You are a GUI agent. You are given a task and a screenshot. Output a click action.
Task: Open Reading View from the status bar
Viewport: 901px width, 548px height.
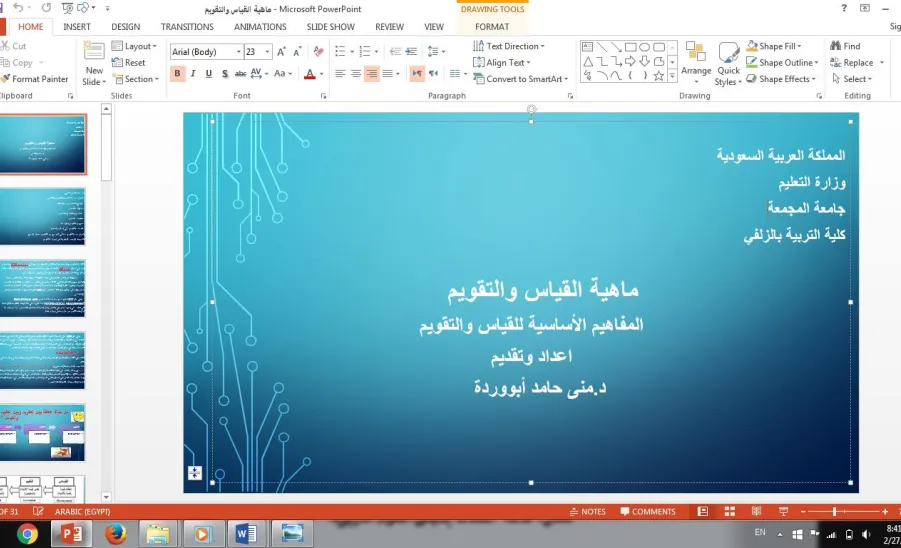(756, 511)
